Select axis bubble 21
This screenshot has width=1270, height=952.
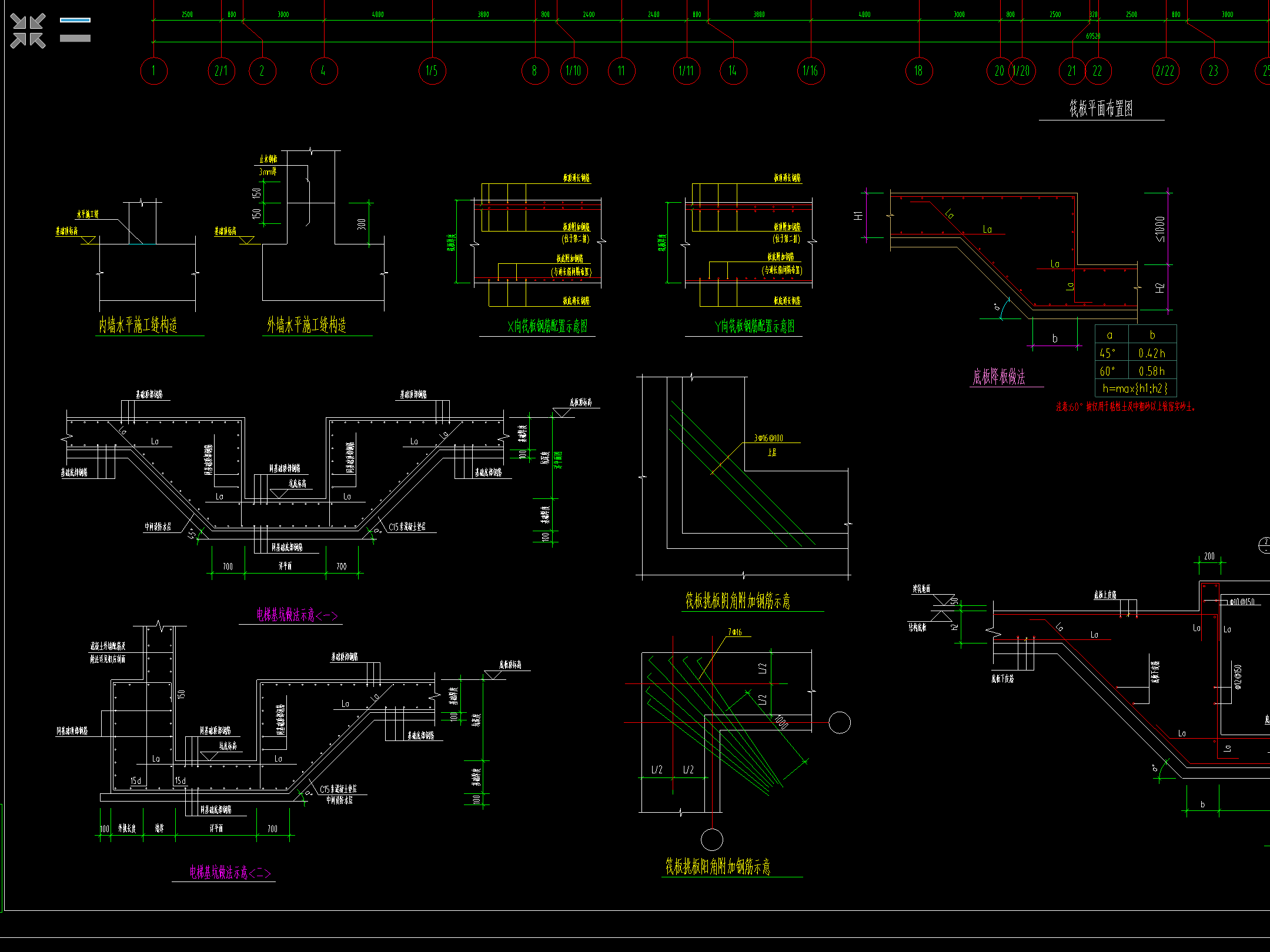pos(1072,71)
